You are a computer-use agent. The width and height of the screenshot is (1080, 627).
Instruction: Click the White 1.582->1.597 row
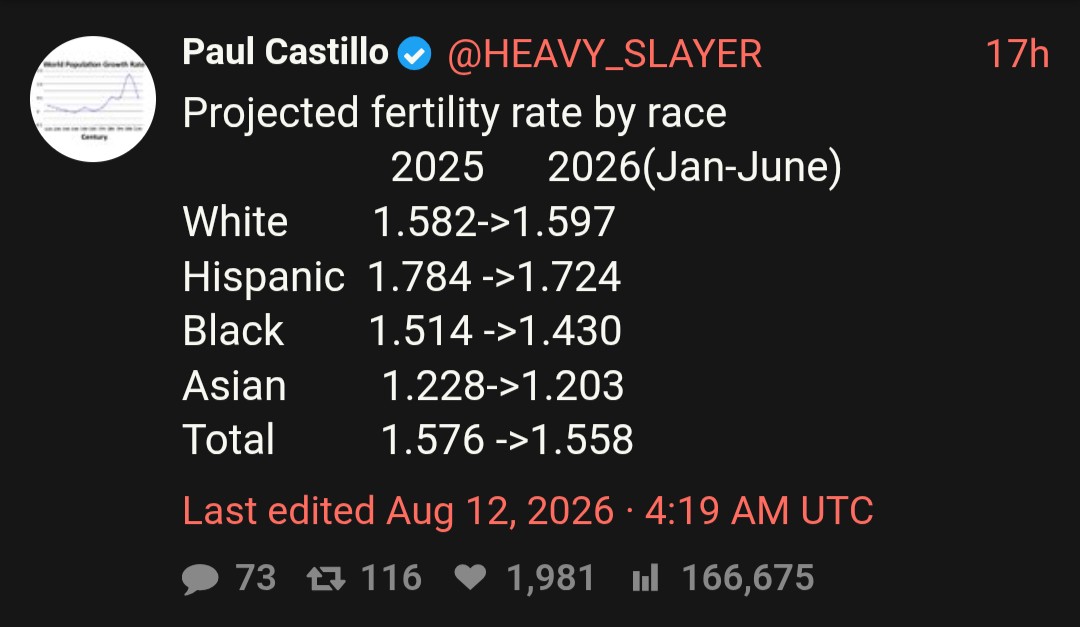(399, 222)
